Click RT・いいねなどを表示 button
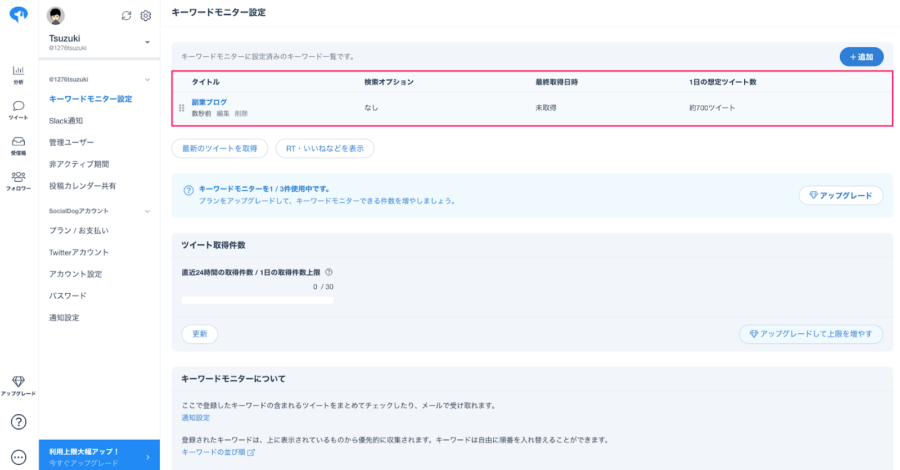This screenshot has height=470, width=900. coord(325,149)
